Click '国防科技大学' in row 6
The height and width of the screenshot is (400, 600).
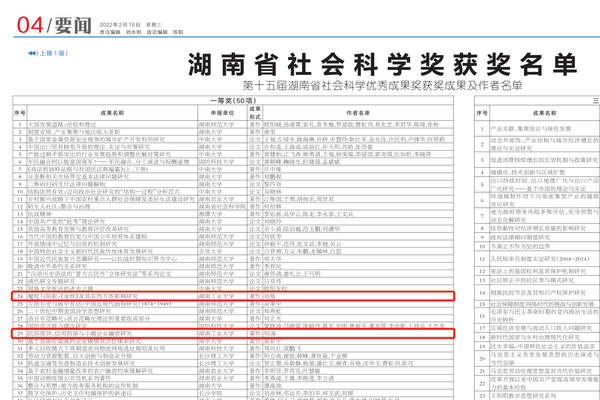click(216, 162)
